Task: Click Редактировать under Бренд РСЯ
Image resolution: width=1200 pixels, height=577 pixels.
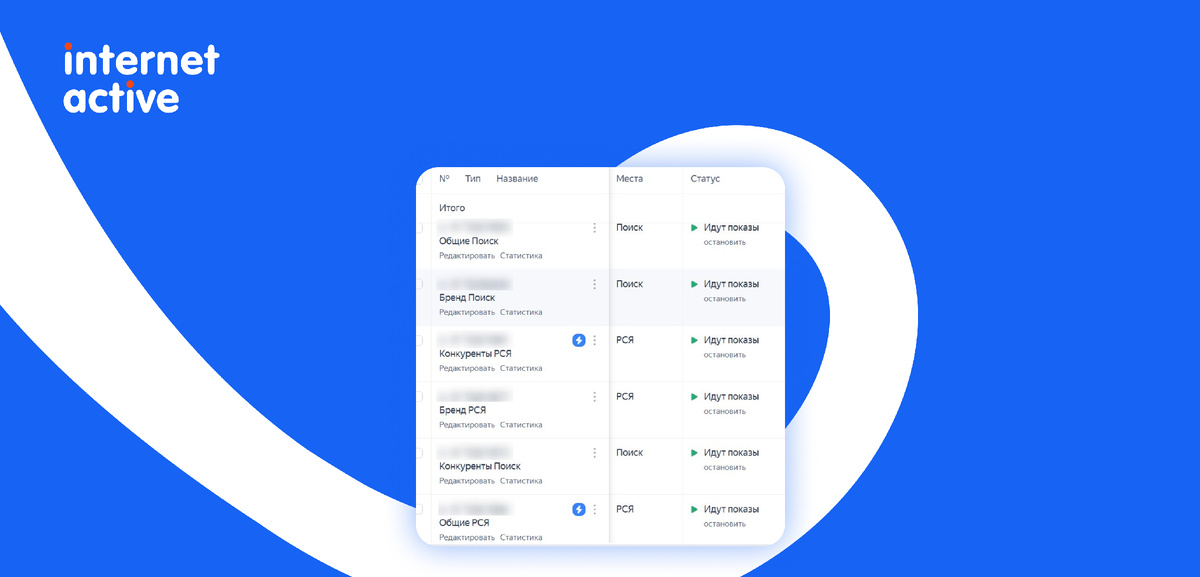Action: click(467, 425)
